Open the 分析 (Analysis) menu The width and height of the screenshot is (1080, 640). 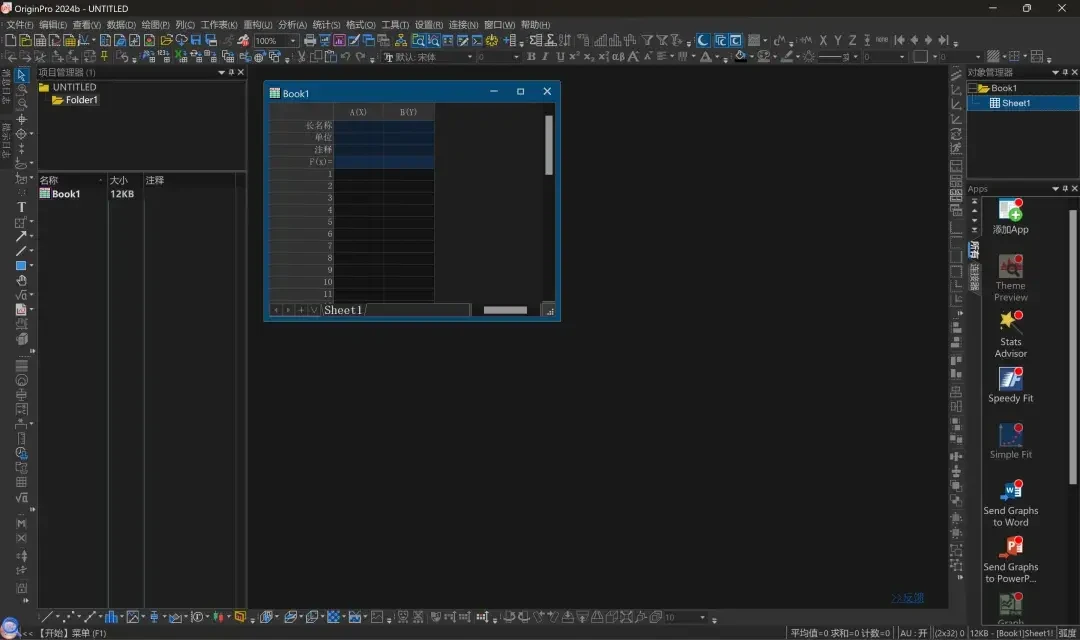[x=292, y=25]
